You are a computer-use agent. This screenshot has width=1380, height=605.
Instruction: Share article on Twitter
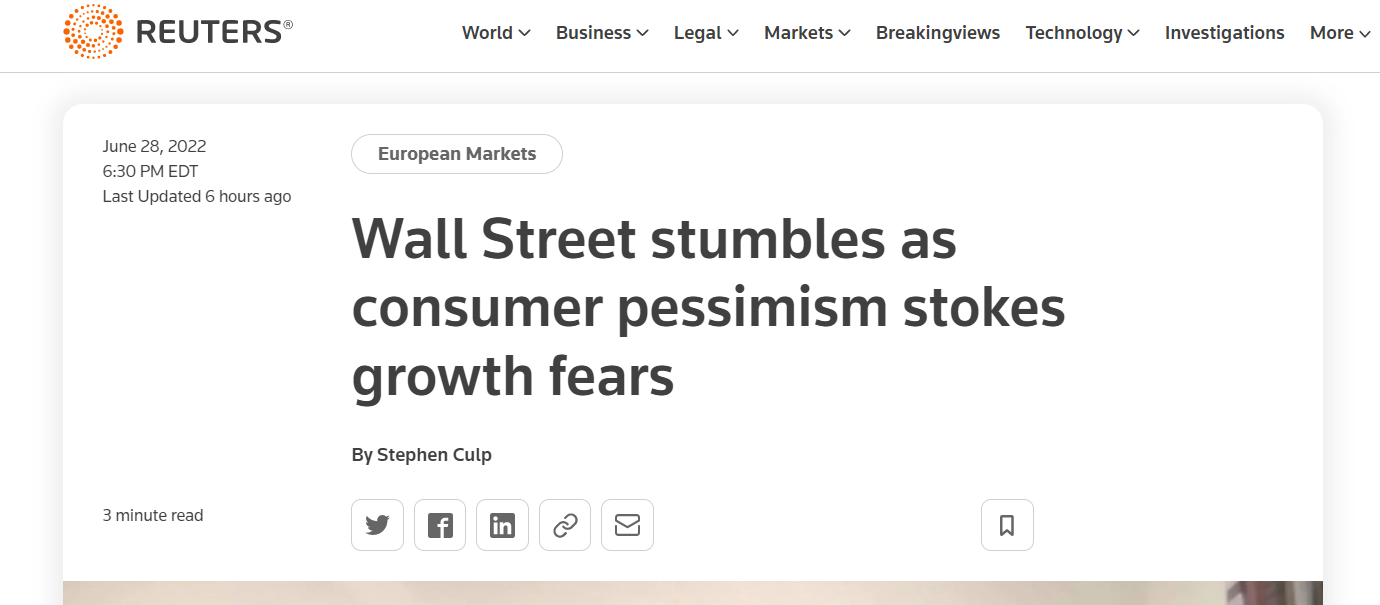pyautogui.click(x=377, y=525)
